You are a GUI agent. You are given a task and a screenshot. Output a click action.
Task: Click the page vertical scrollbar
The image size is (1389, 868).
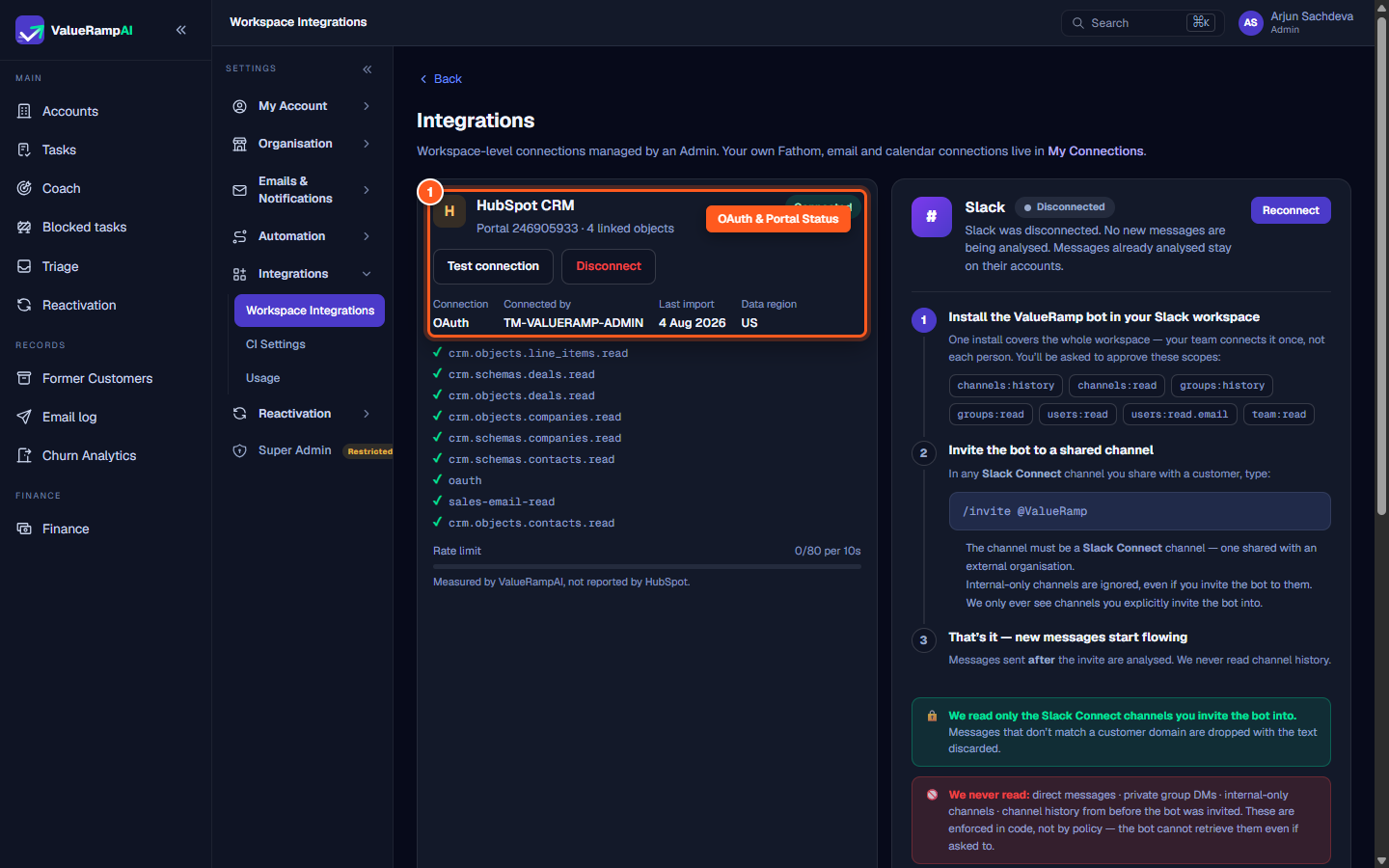coord(1381,265)
